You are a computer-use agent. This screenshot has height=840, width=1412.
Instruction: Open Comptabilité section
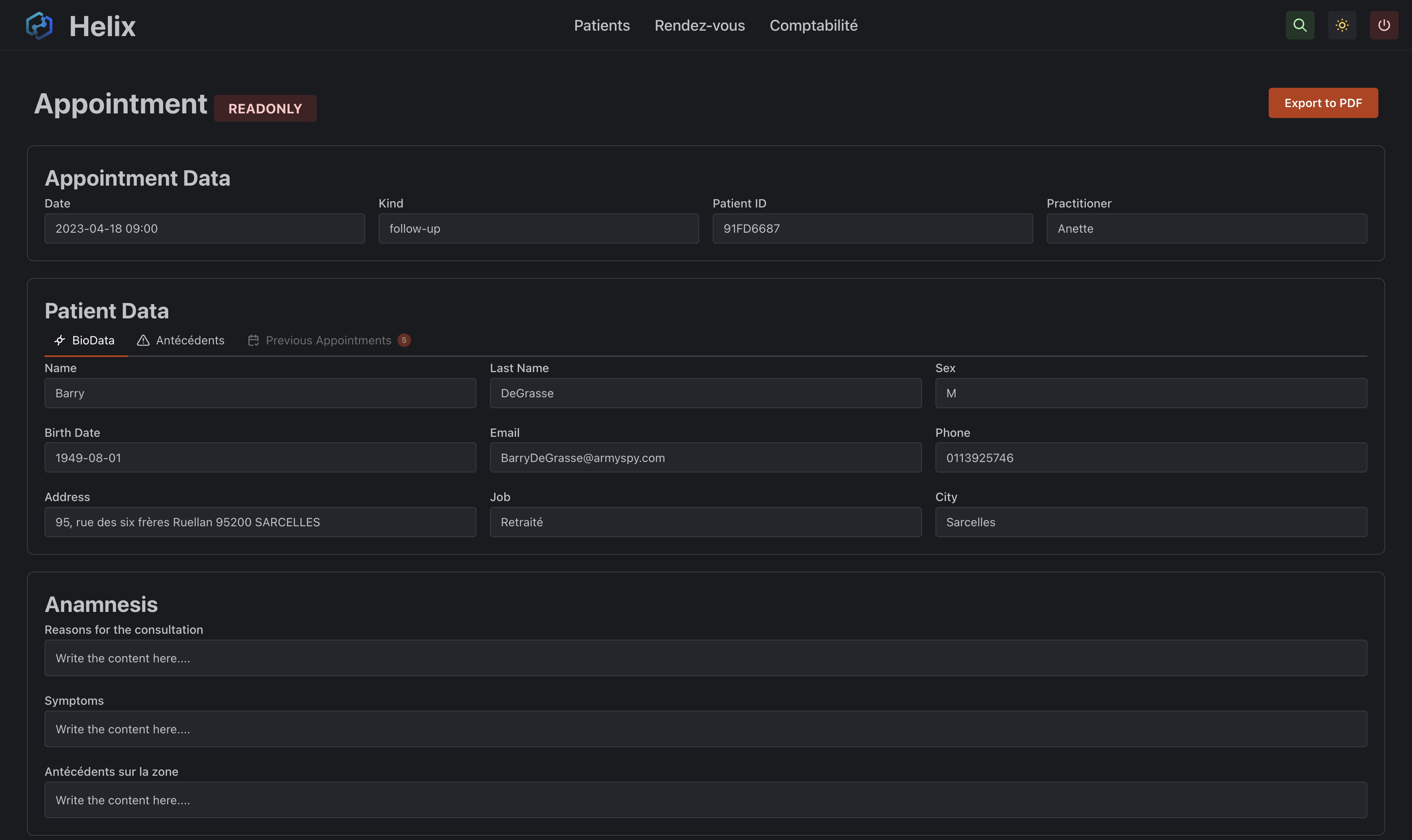tap(813, 26)
